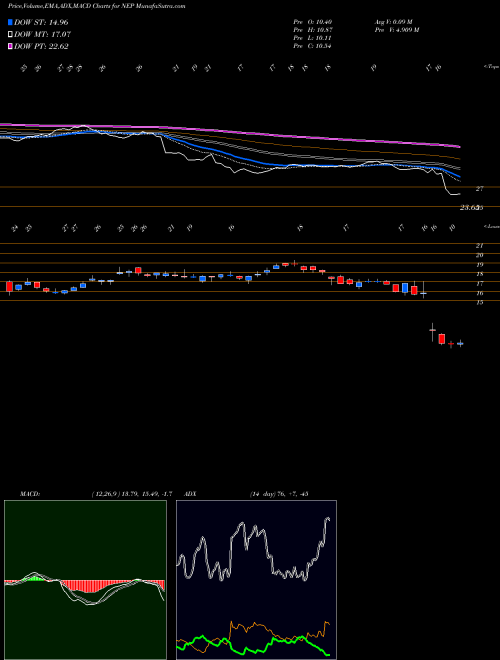Viewport: 500px width, 660px height.
Task: Click the 'Pre O: 10.40' open value
Action: click(313, 22)
